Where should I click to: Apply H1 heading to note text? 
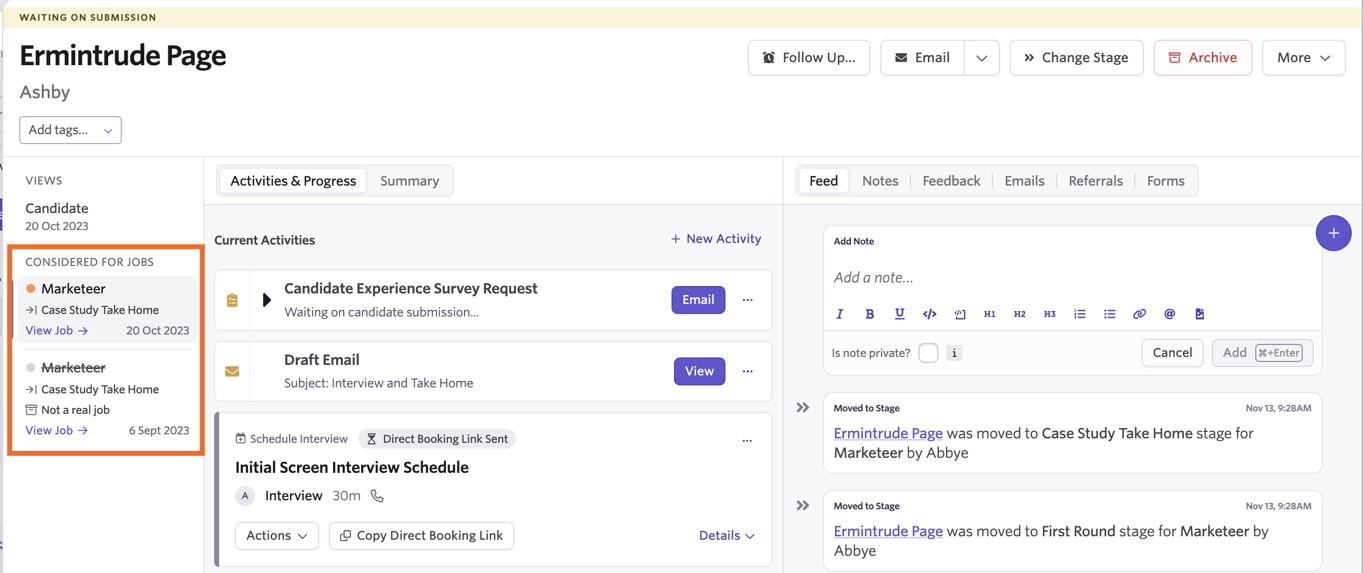click(x=989, y=314)
